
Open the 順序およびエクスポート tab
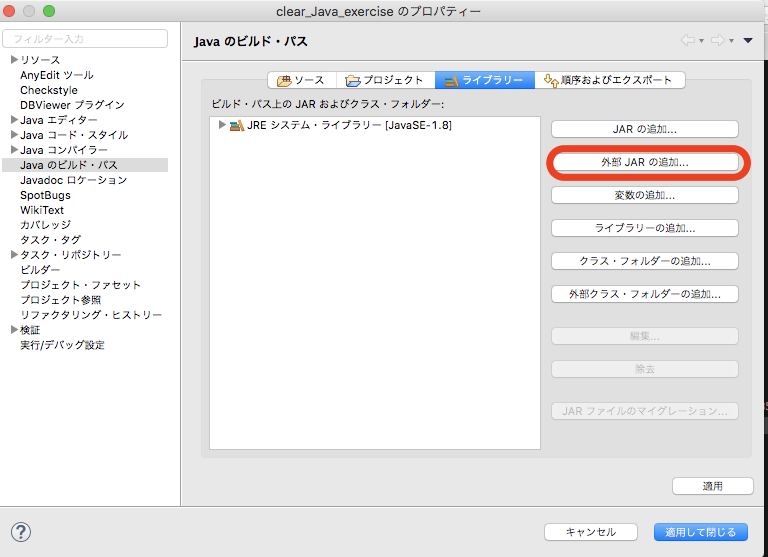pos(609,80)
